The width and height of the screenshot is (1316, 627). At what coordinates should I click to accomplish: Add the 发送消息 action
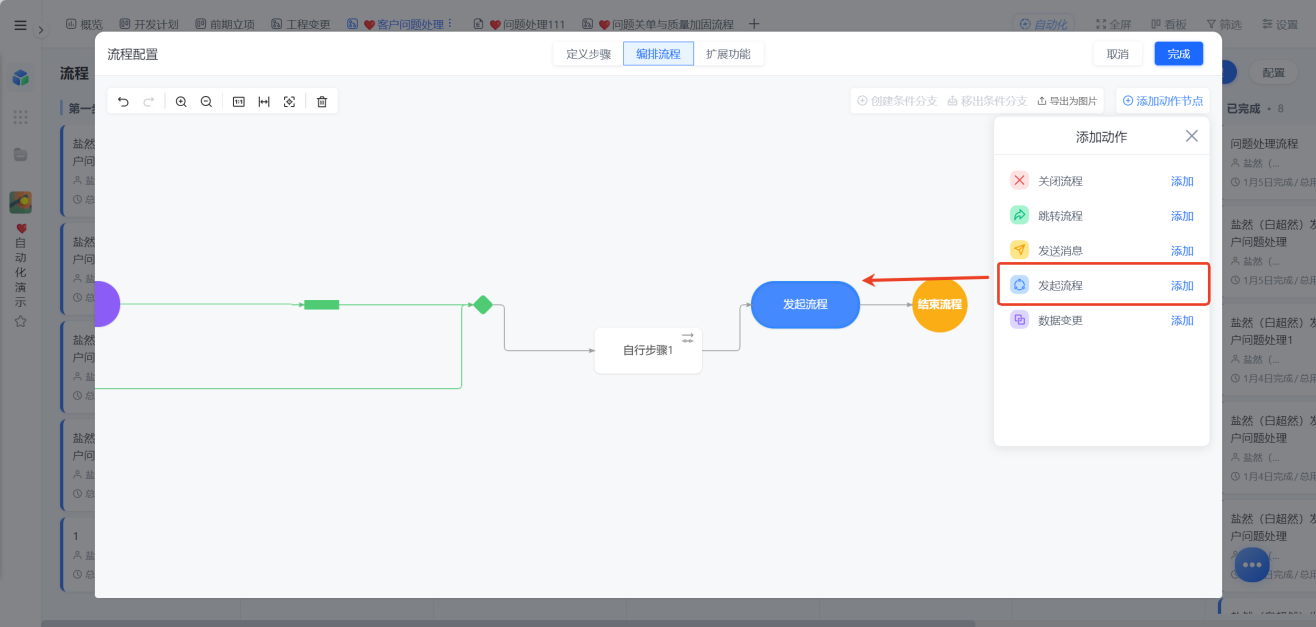pyautogui.click(x=1182, y=251)
